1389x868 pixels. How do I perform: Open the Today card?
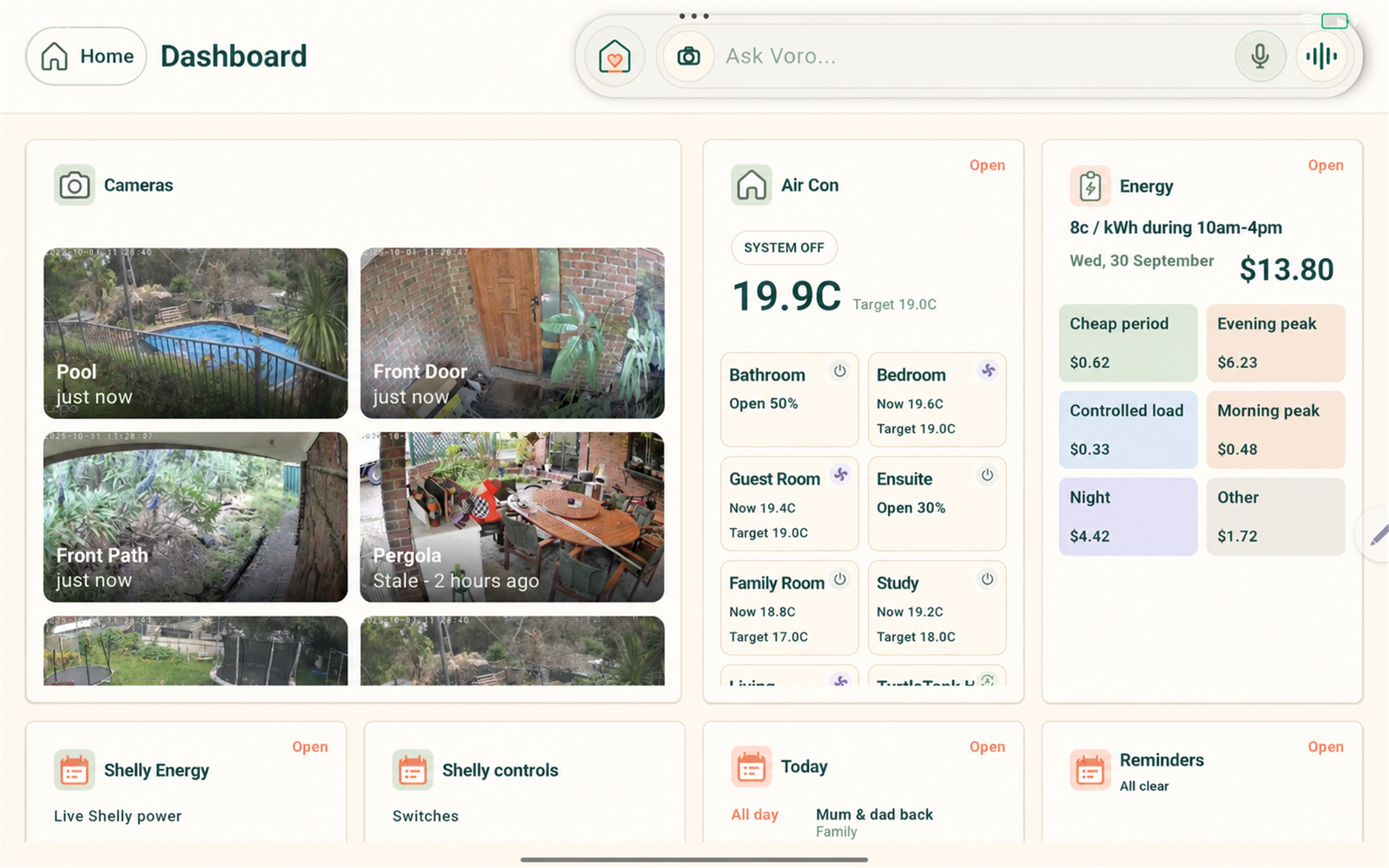coord(986,747)
